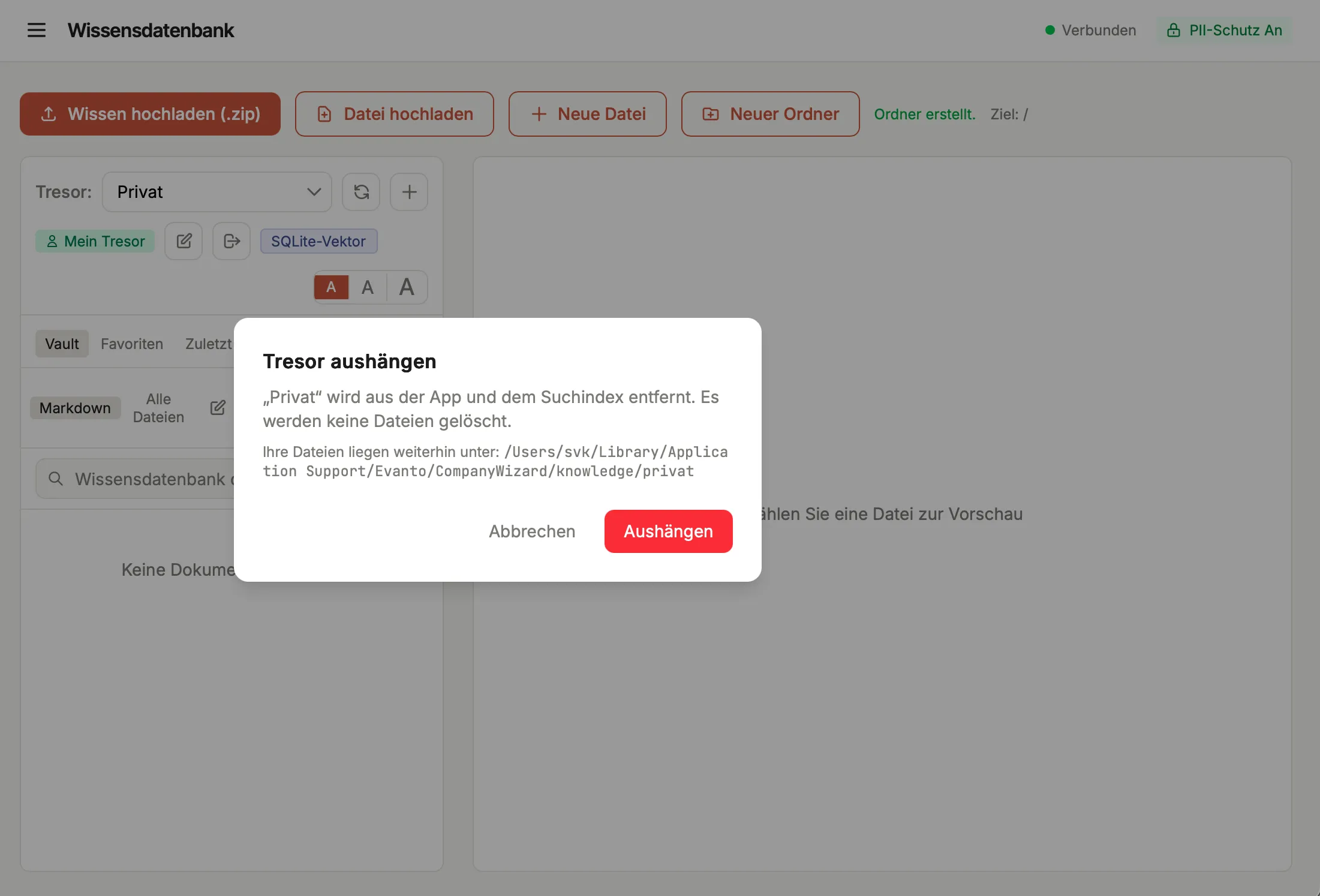Screen dimensions: 1320x896
Task: Click the Mein Tresor badge
Action: coord(95,241)
